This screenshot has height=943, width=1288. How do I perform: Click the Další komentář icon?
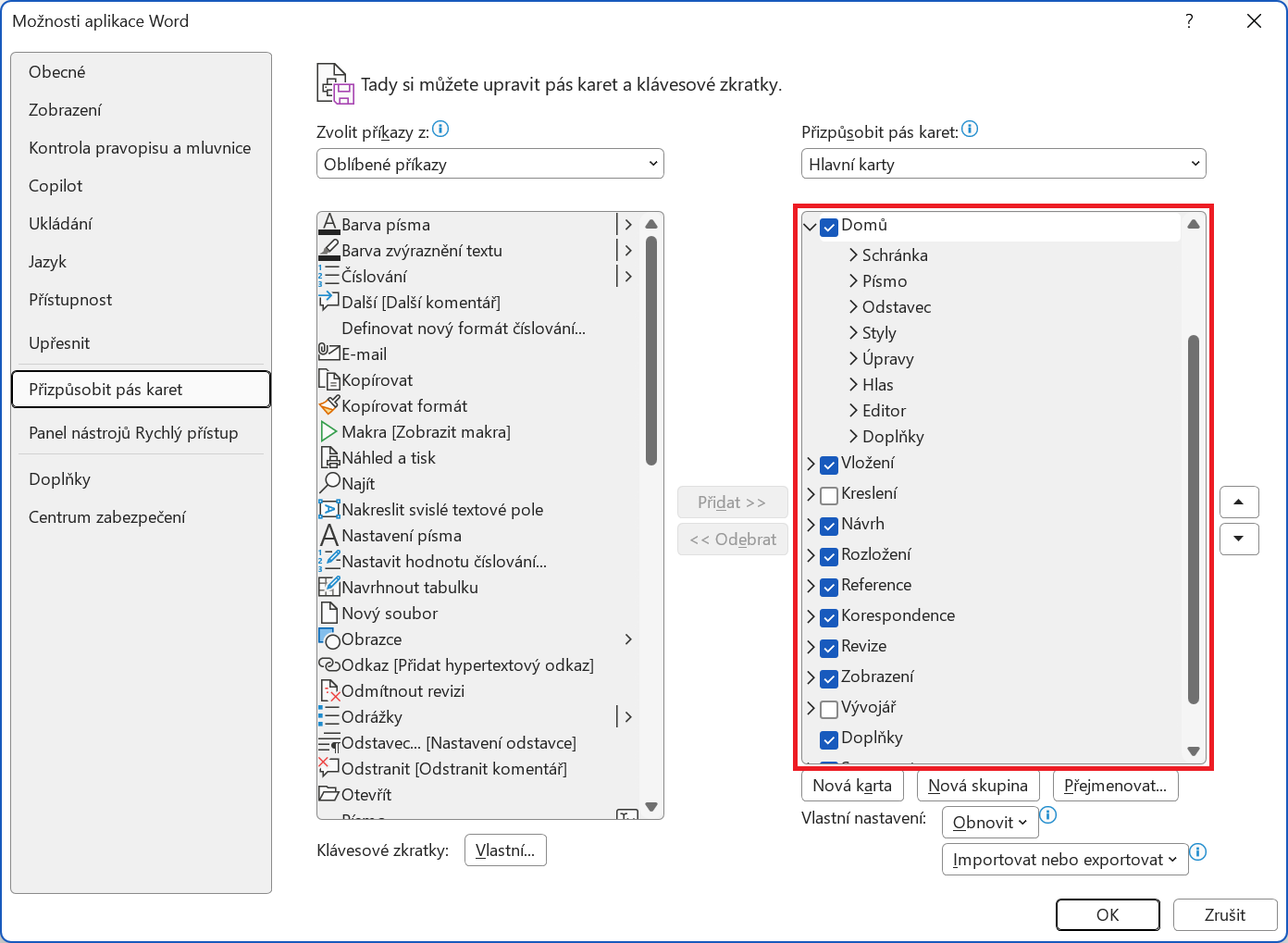tap(328, 302)
